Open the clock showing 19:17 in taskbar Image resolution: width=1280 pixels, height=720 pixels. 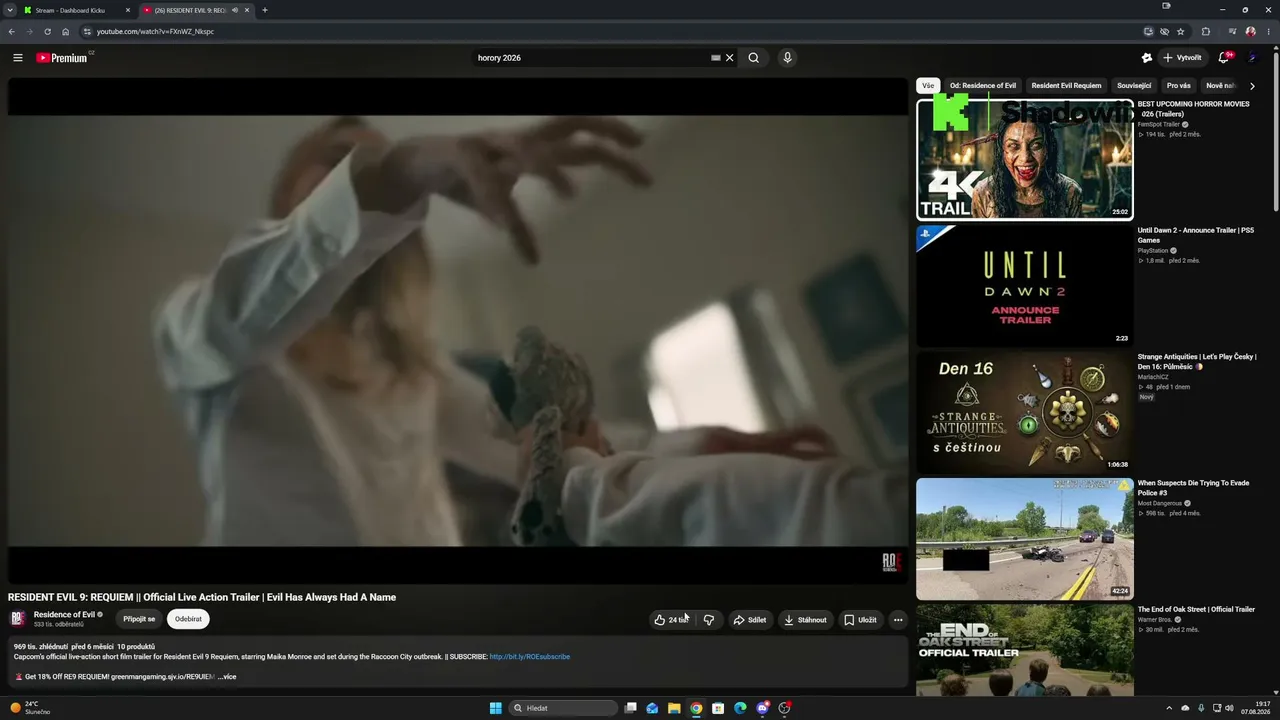coord(1255,708)
